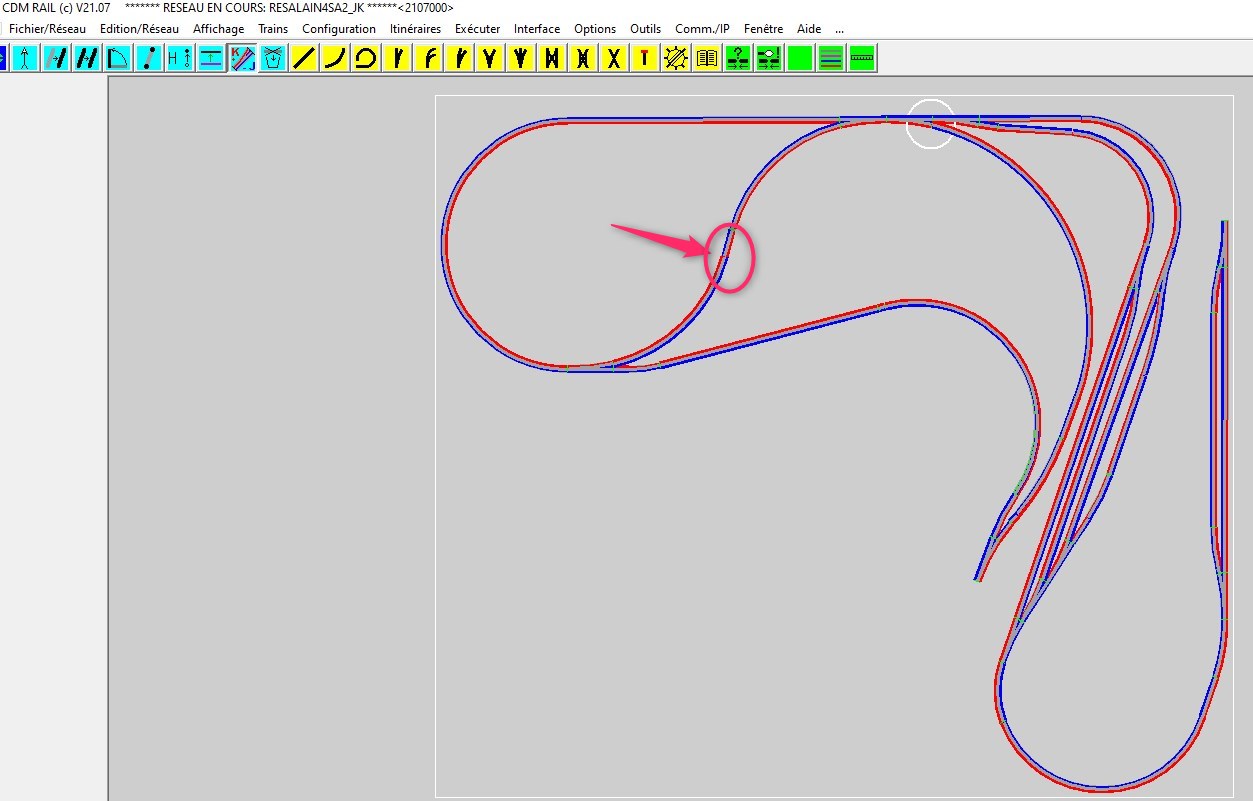Expand the Itinéraires menu

tap(415, 29)
